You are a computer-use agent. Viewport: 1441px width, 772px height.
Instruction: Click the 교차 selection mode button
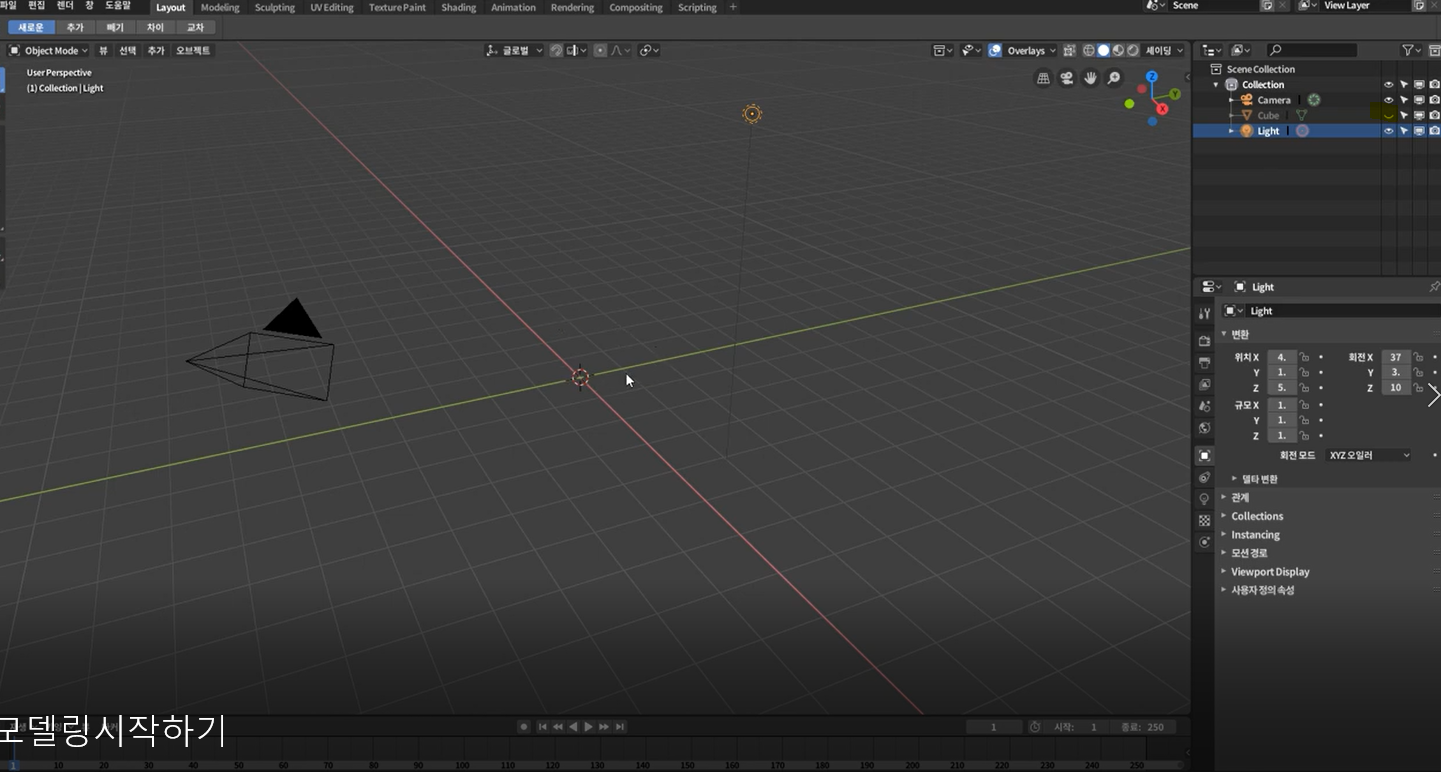195,27
